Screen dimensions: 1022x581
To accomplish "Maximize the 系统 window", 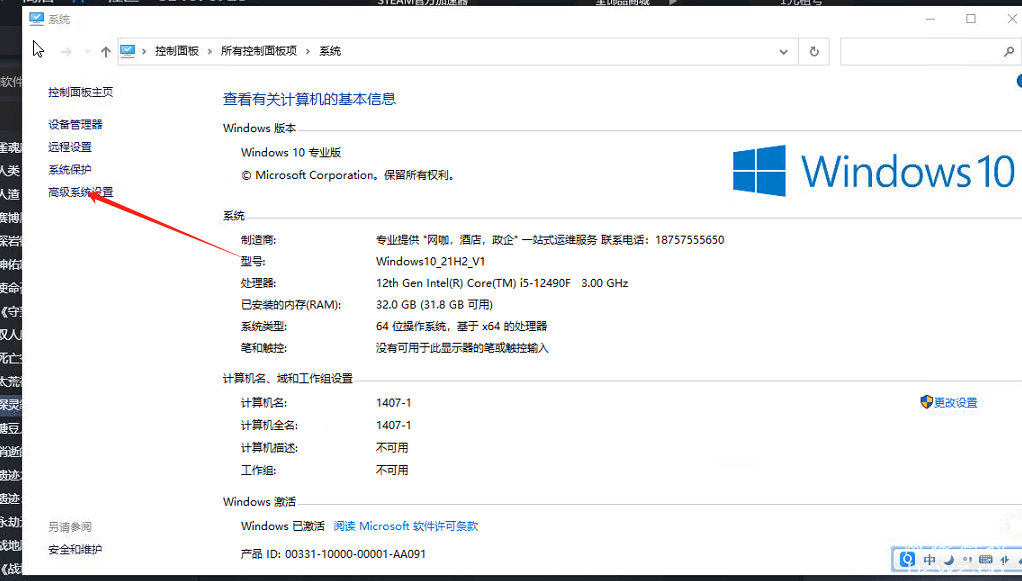I will click(x=971, y=19).
